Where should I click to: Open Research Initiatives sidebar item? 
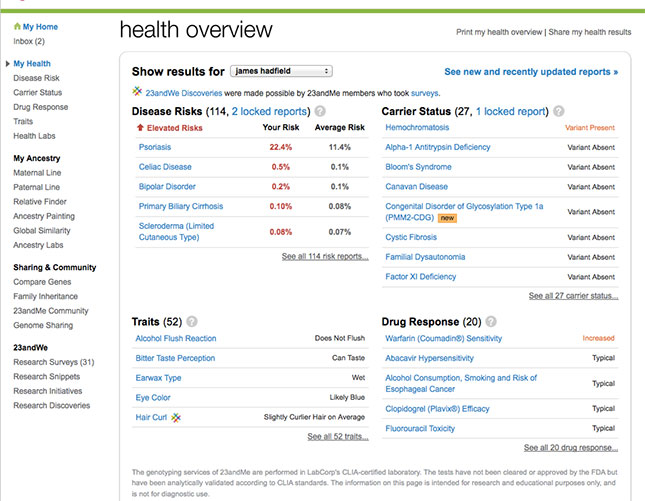(48, 391)
